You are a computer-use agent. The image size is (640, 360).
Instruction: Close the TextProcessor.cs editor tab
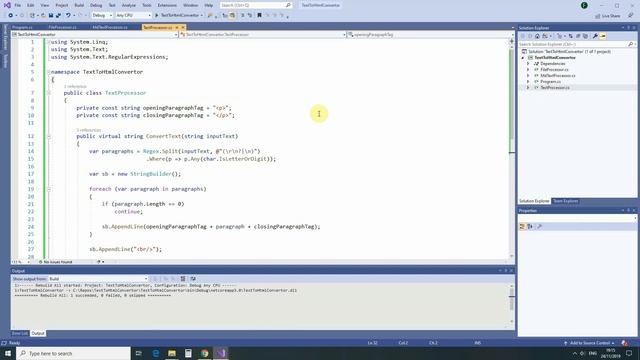point(183,27)
